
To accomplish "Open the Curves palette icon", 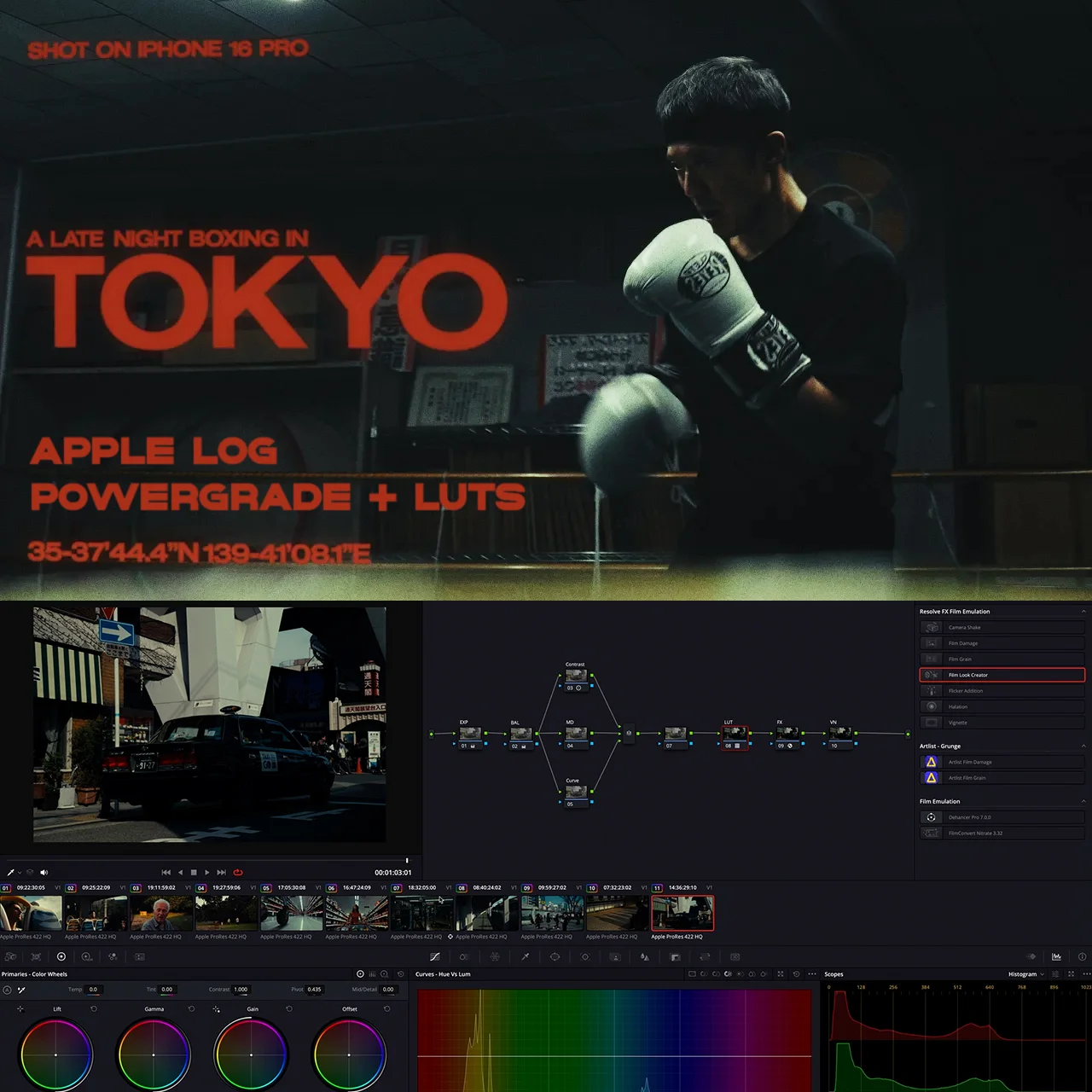I will click(x=434, y=956).
